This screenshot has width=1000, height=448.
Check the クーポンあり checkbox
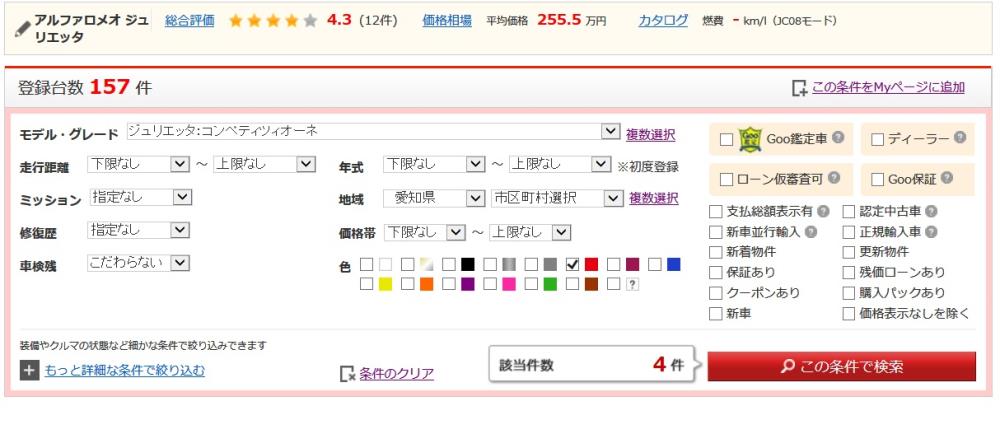716,293
